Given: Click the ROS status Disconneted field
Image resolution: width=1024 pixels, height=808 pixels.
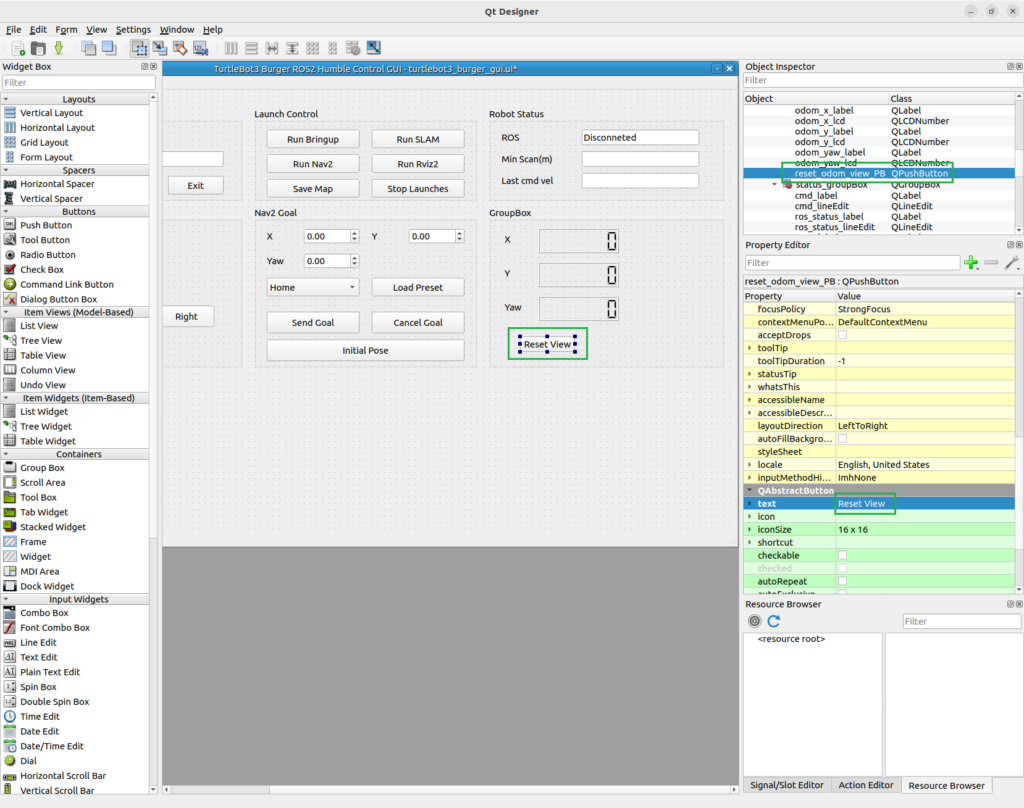Looking at the screenshot, I should click(640, 138).
